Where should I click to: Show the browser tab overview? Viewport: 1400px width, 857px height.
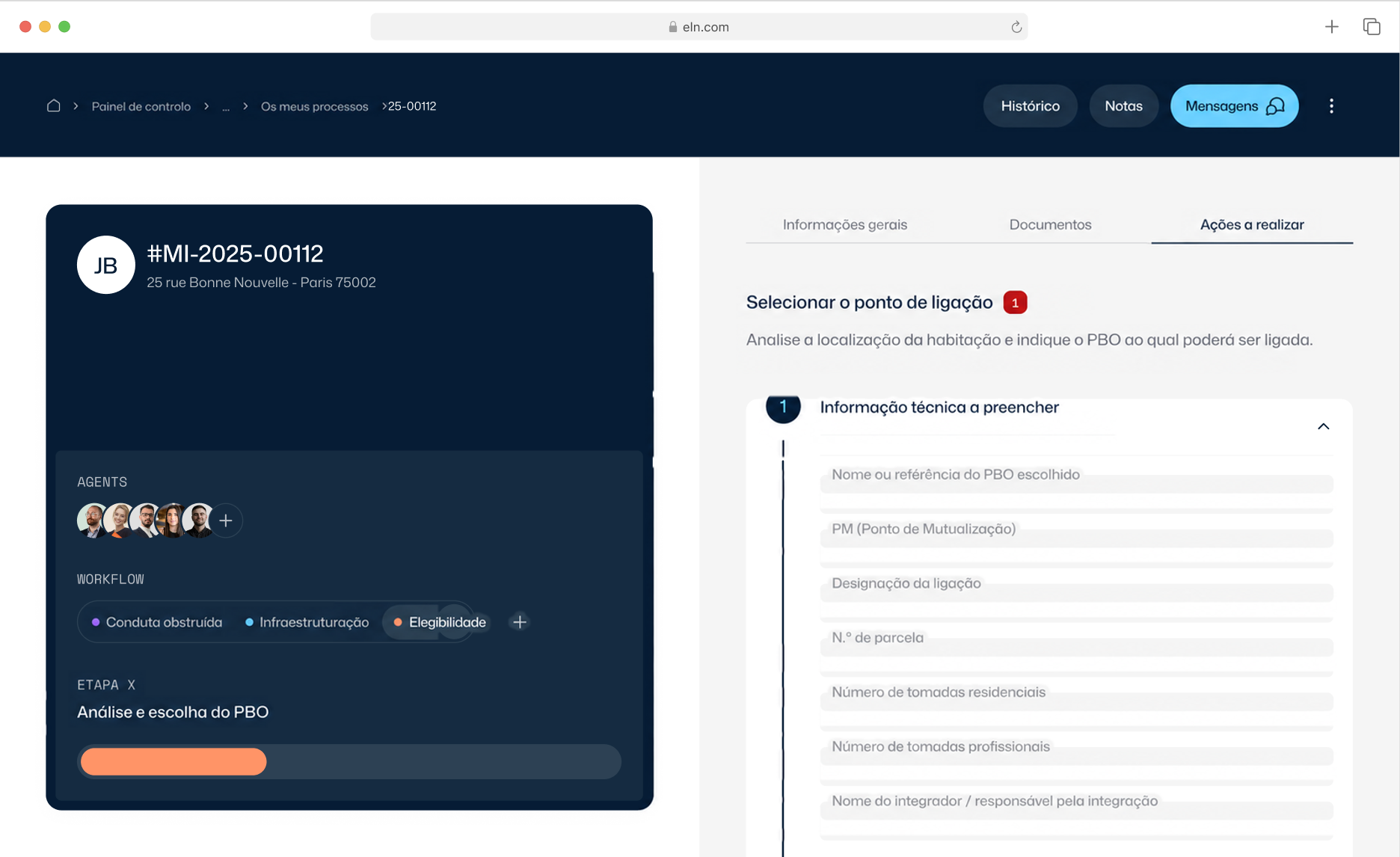(x=1372, y=27)
